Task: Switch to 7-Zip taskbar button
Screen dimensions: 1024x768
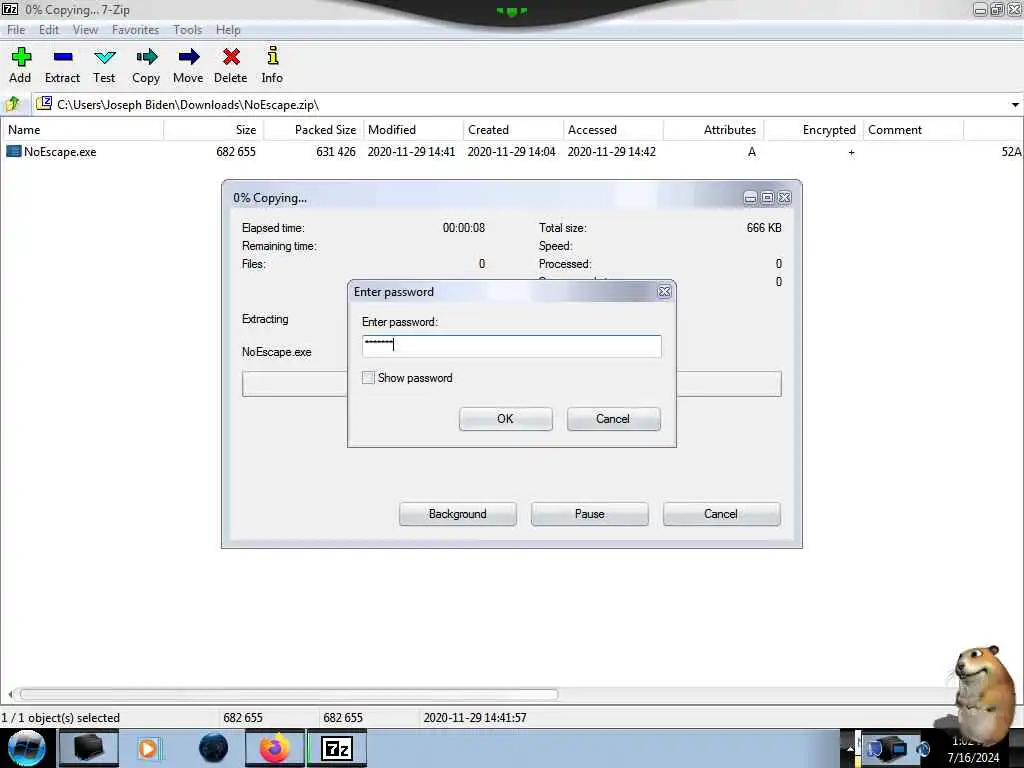Action: pos(337,748)
